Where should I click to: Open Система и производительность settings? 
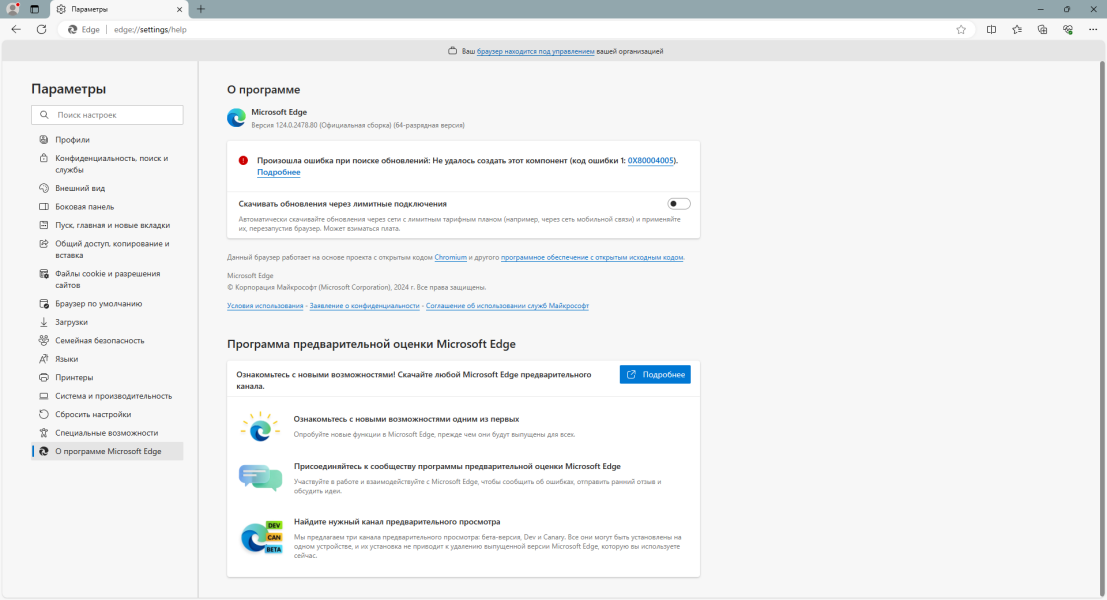click(107, 396)
